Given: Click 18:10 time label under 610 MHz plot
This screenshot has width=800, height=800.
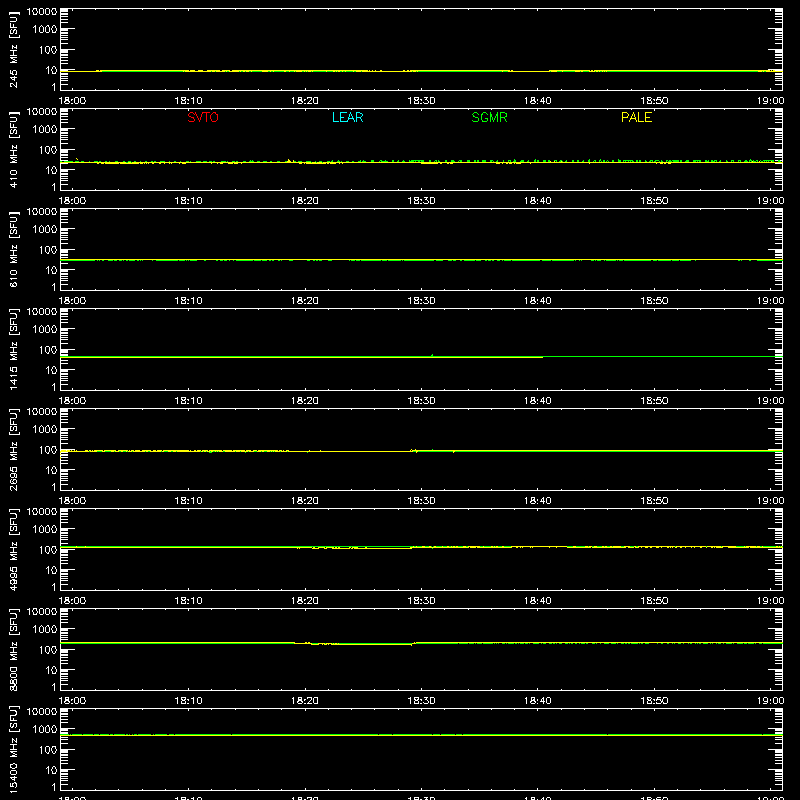Looking at the screenshot, I should click(188, 301).
